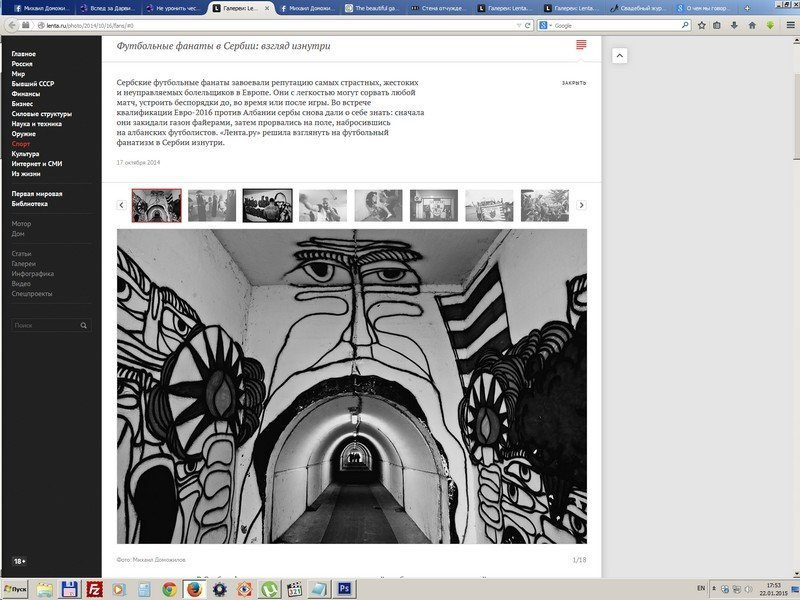The width and height of the screenshot is (800, 600).
Task: Click the 'Поиск' sidebar search field
Action: click(45, 325)
